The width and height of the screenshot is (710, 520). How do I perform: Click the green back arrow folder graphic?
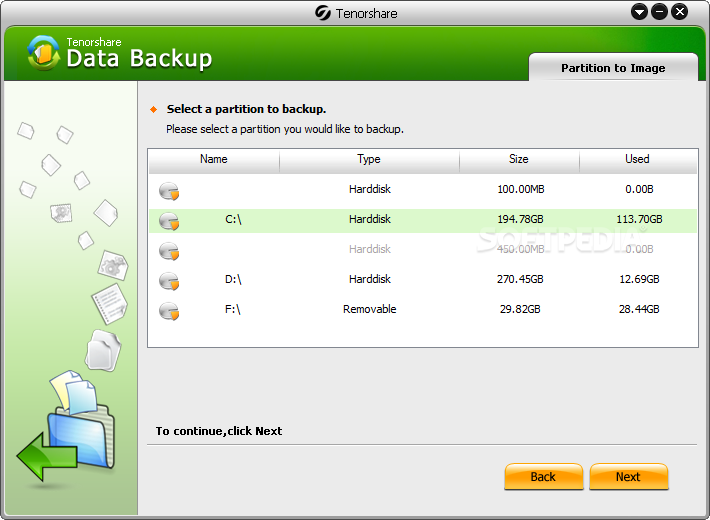coord(66,426)
